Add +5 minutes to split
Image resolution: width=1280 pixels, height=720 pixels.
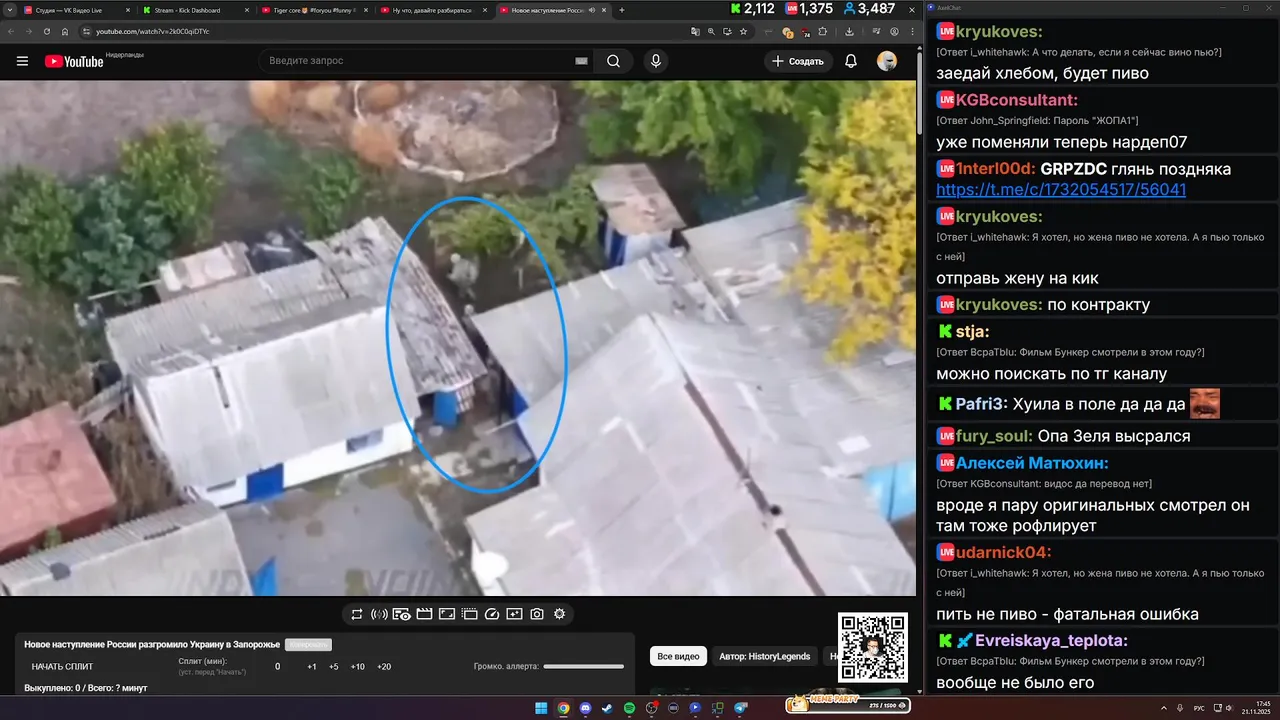coord(334,667)
